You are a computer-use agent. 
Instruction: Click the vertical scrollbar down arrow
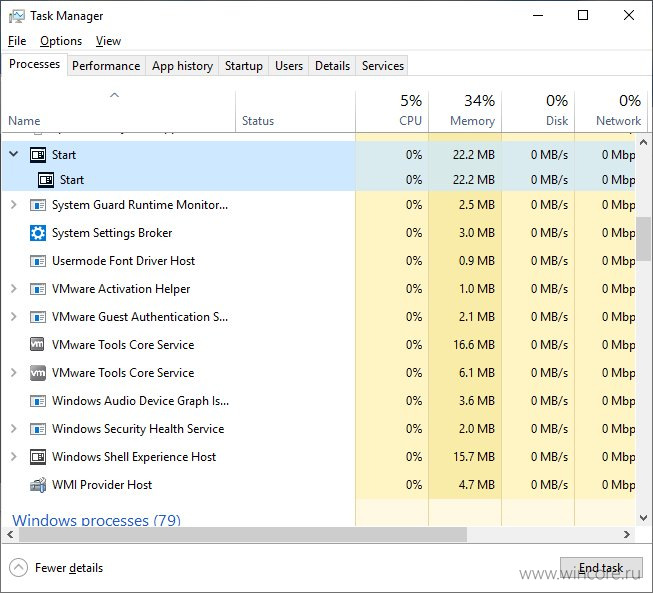643,518
